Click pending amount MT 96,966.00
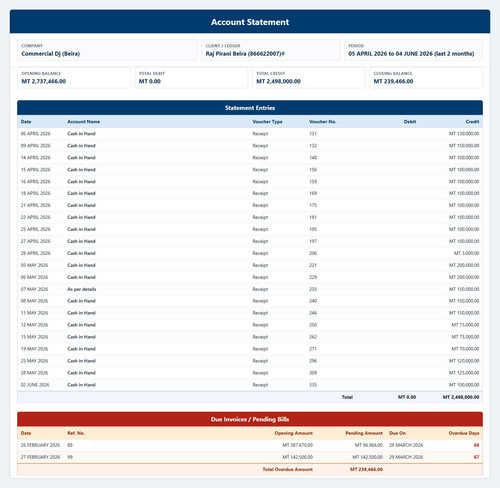The width and height of the screenshot is (500, 488). click(x=369, y=445)
